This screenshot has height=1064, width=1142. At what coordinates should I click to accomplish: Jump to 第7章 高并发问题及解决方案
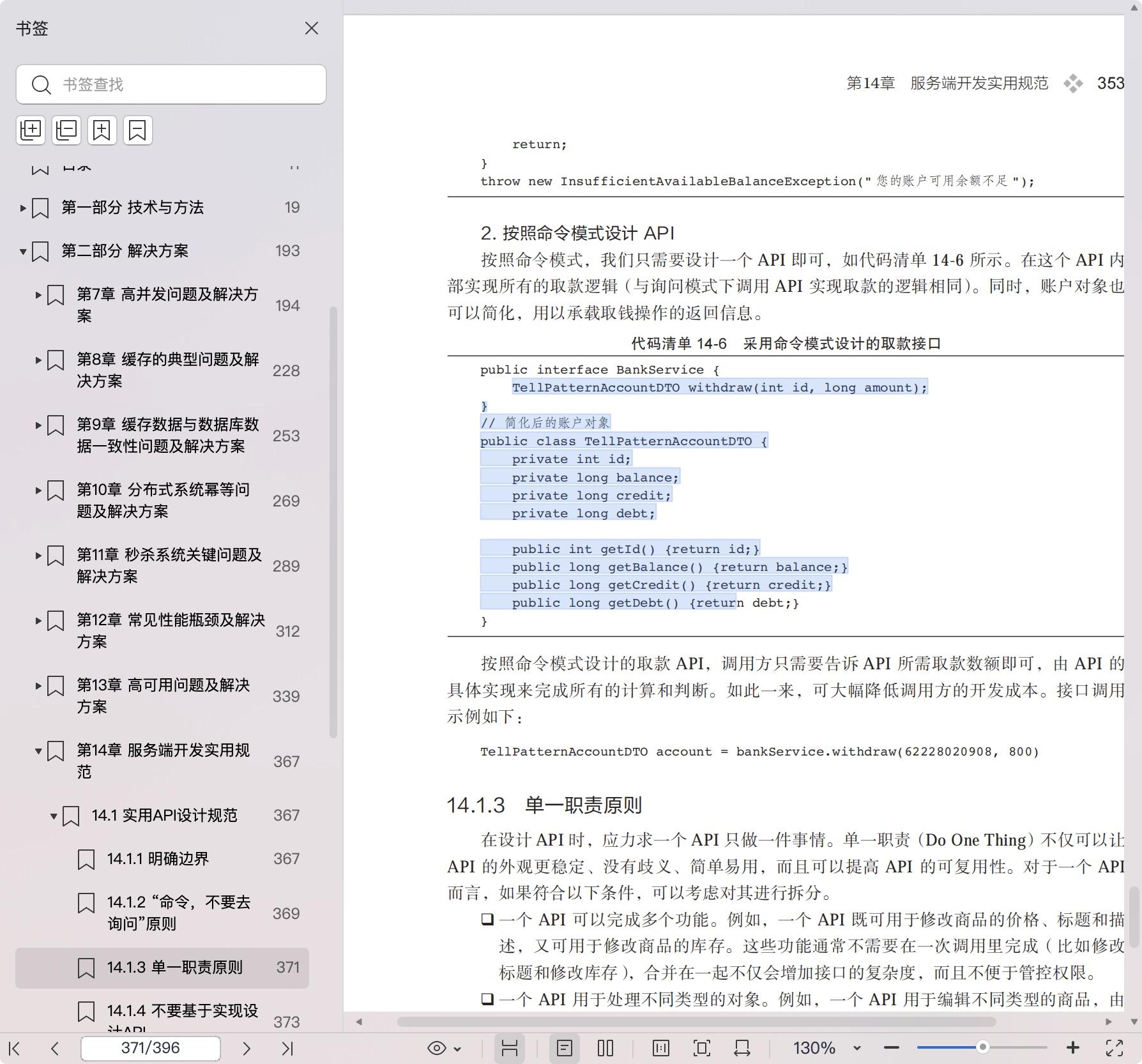tap(167, 305)
